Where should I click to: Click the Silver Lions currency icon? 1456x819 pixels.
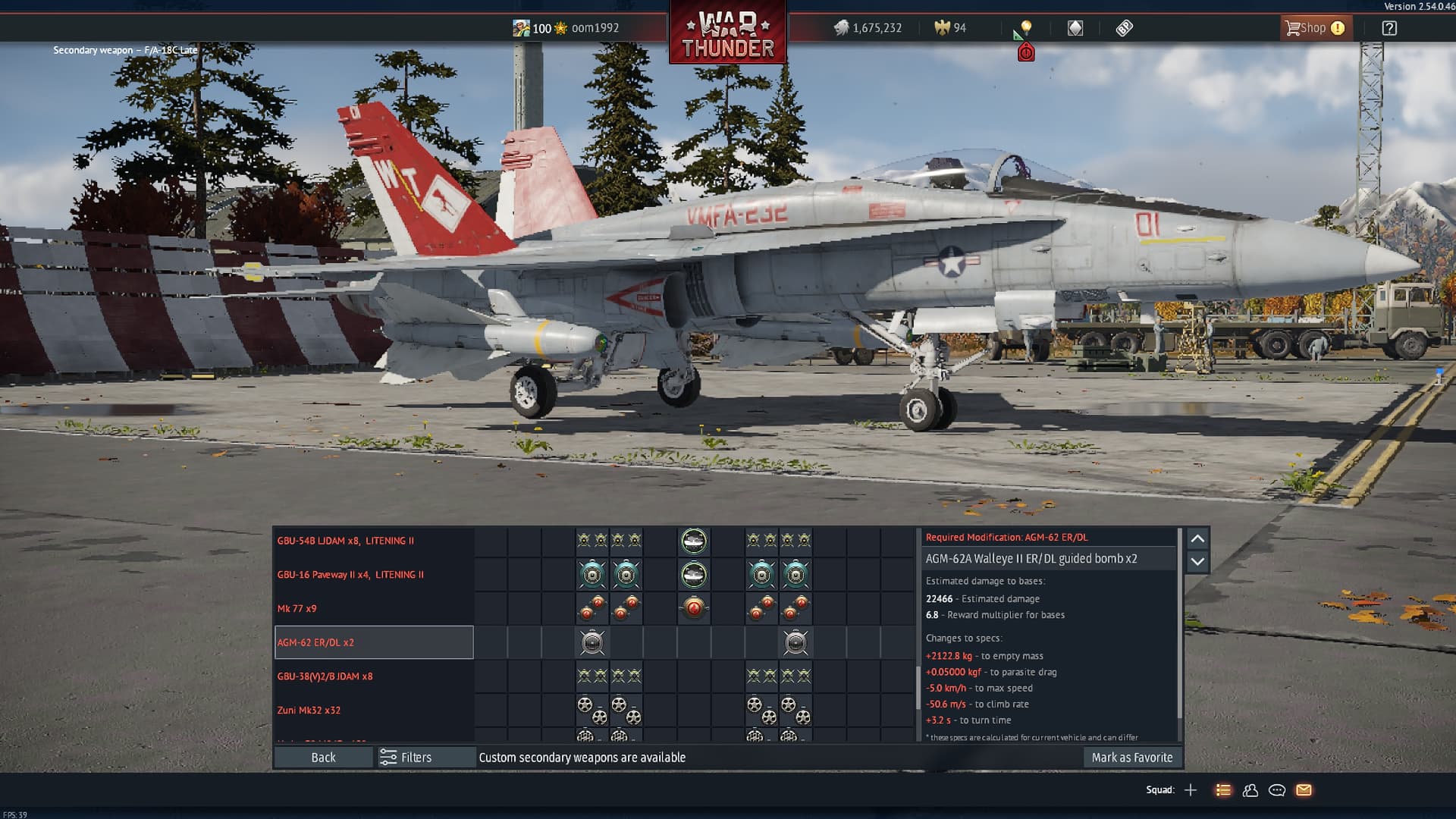[841, 28]
